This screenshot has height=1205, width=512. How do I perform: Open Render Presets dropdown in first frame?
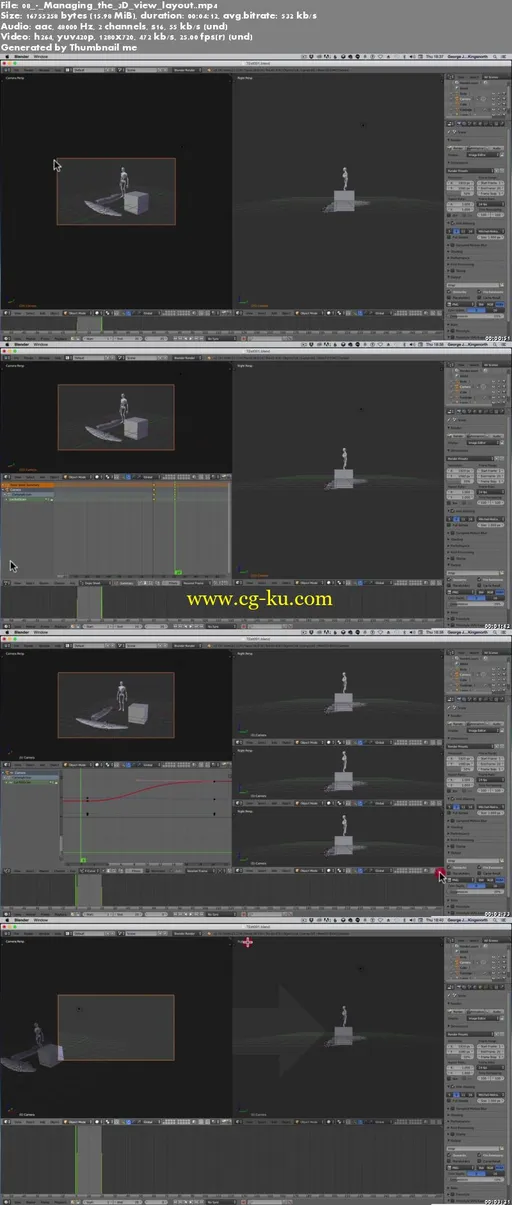(470, 171)
